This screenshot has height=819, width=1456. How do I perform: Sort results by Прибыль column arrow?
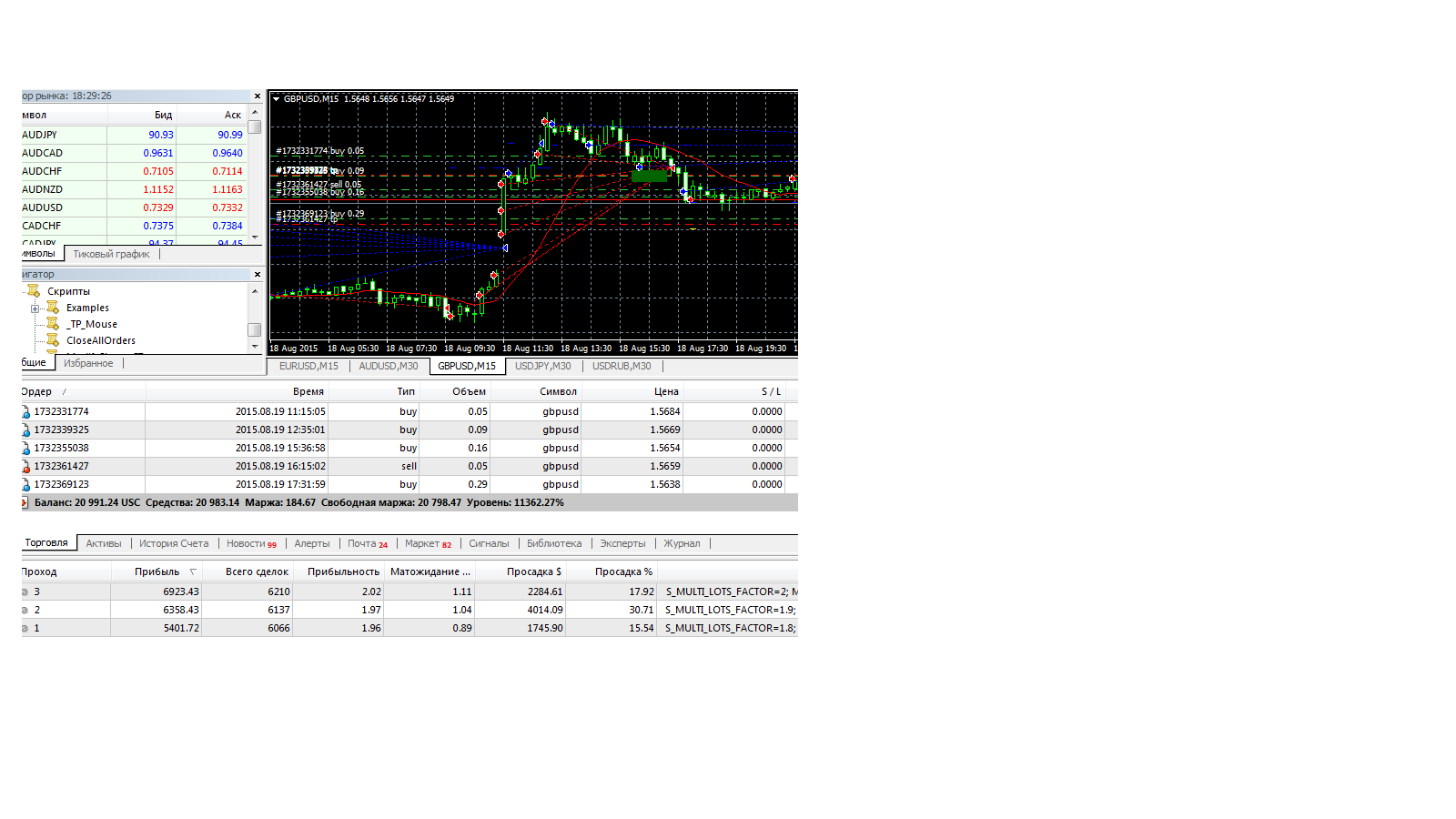coord(193,571)
